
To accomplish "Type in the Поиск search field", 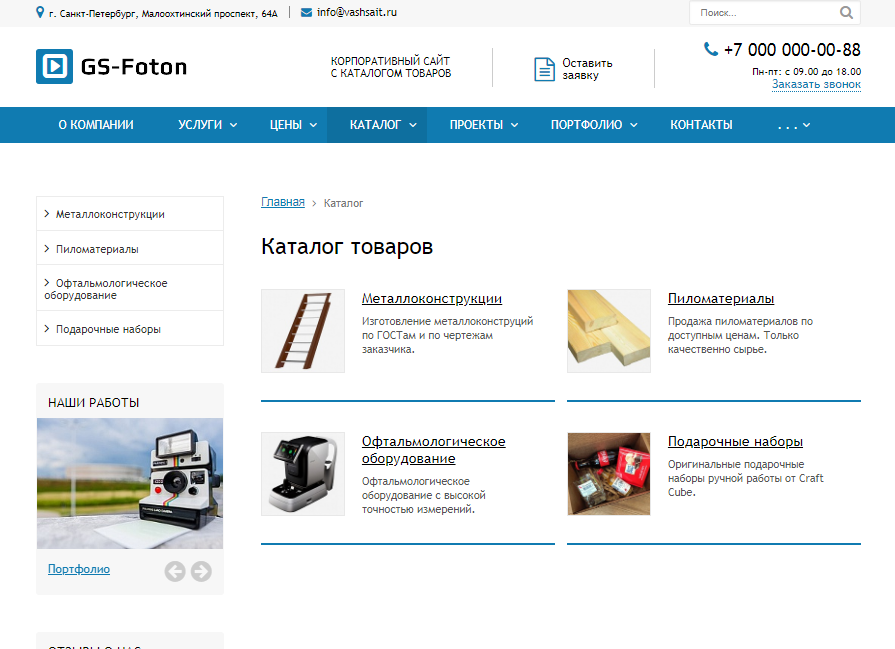I will click(x=760, y=13).
